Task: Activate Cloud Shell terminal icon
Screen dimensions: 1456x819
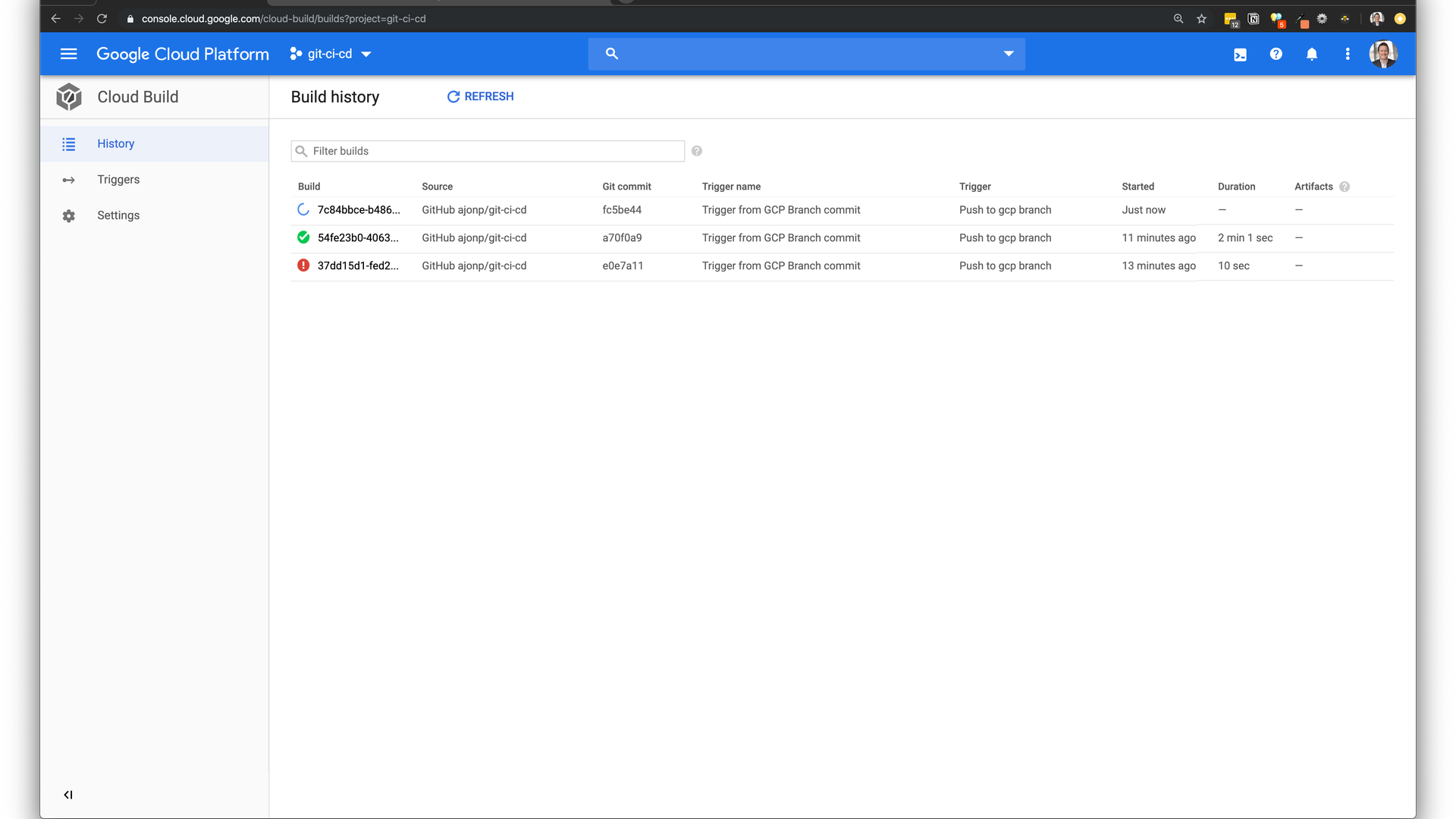Action: (x=1240, y=55)
